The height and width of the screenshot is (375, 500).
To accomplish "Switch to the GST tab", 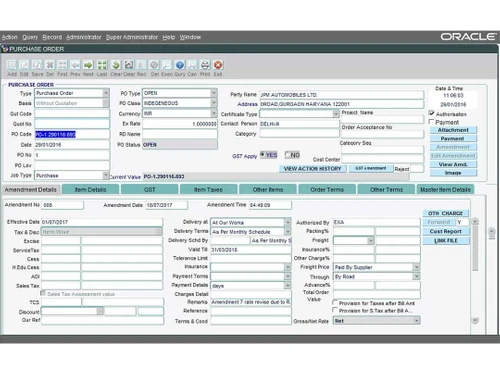I will click(149, 189).
